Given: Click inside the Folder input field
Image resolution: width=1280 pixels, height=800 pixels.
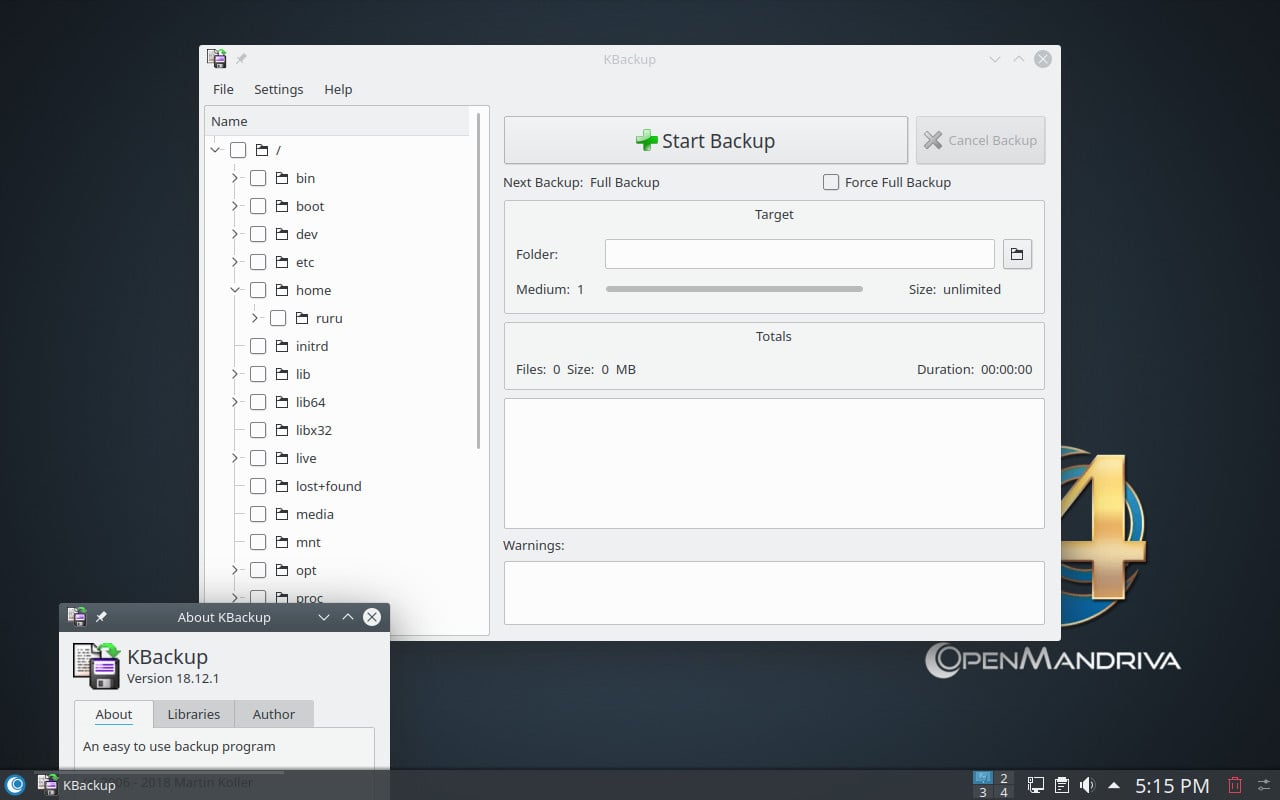Looking at the screenshot, I should coord(799,254).
